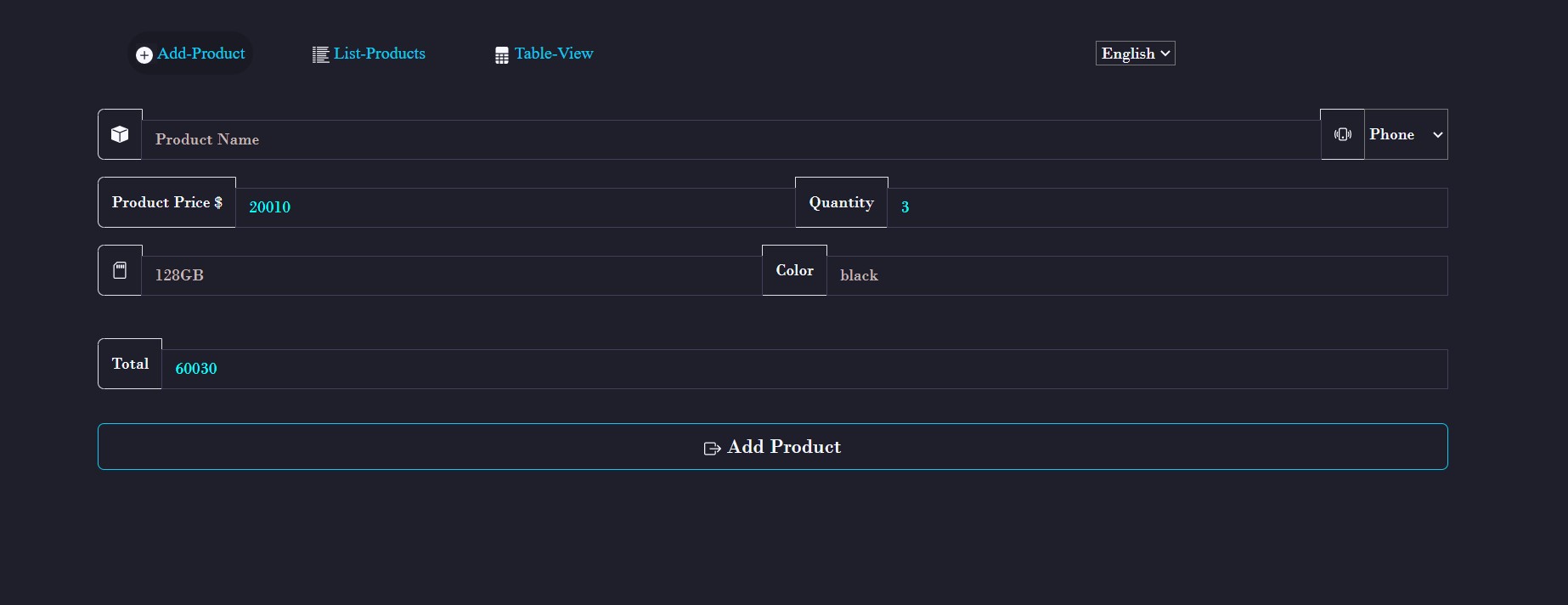This screenshot has height=605, width=1568.
Task: Focus the Product Name input field
Action: click(x=730, y=139)
